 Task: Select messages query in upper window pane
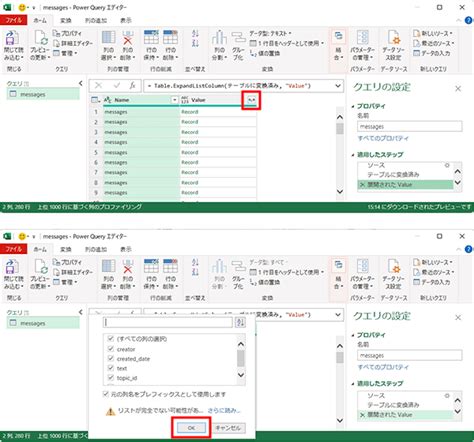pos(43,94)
